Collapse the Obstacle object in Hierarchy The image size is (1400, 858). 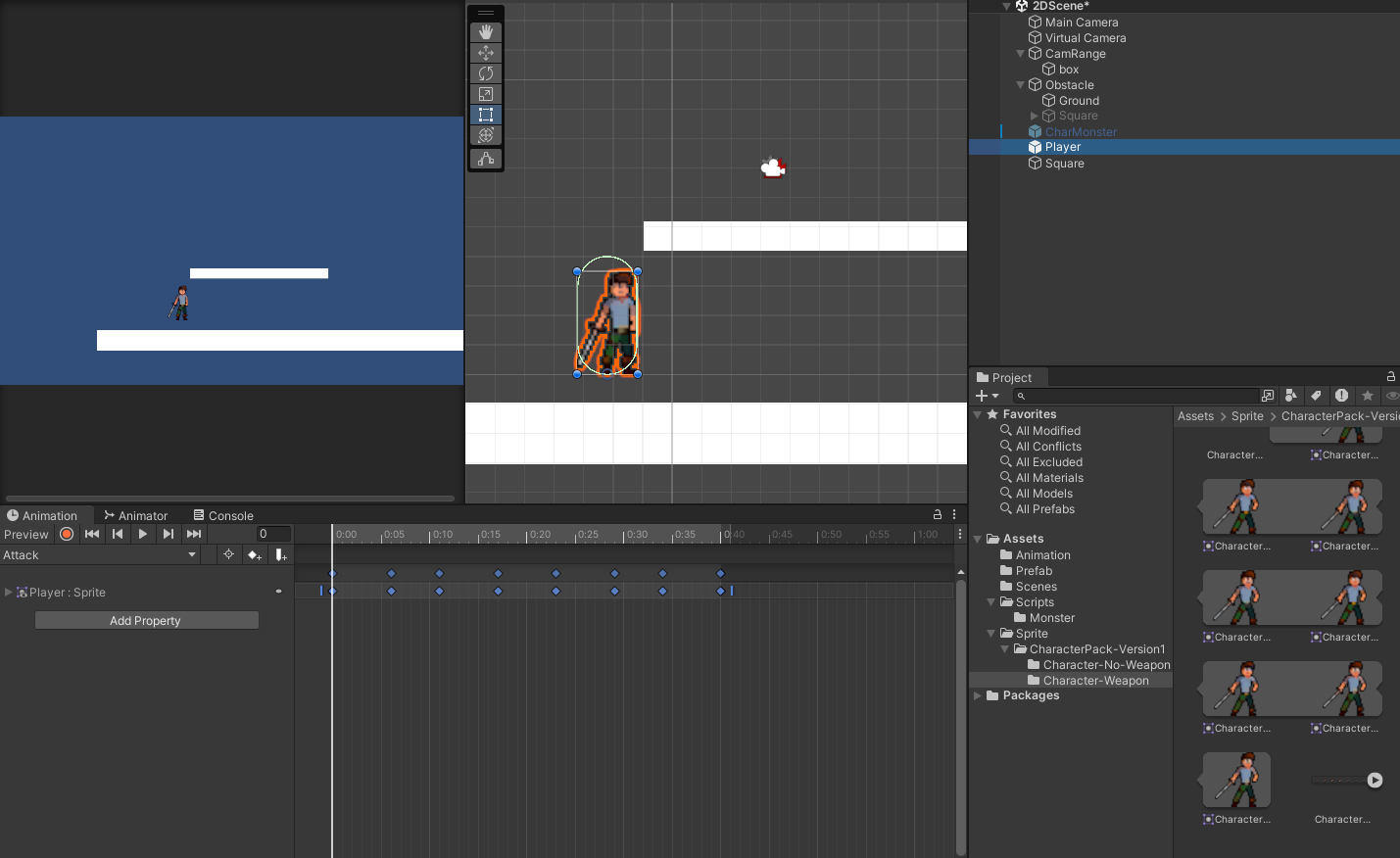1021,85
